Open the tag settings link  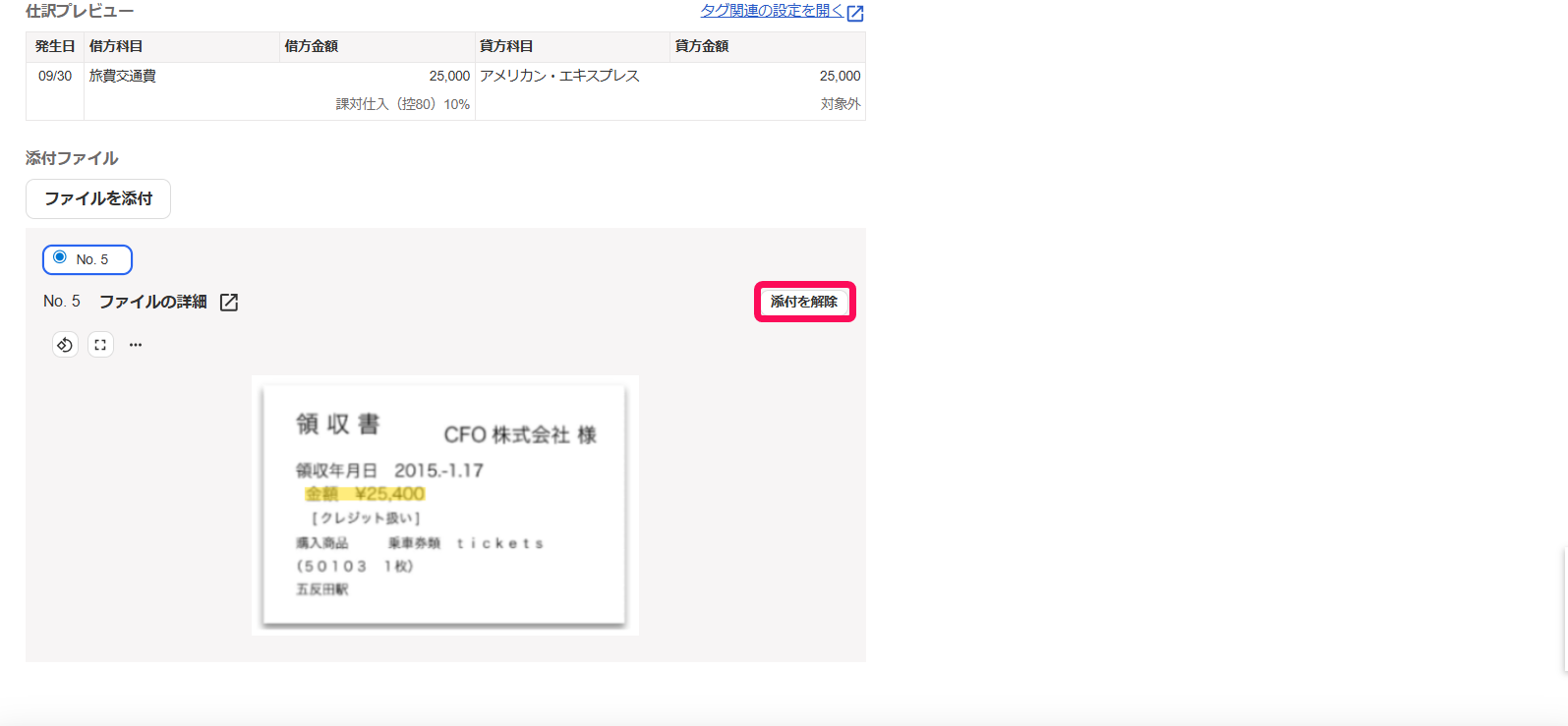pyautogui.click(x=772, y=11)
